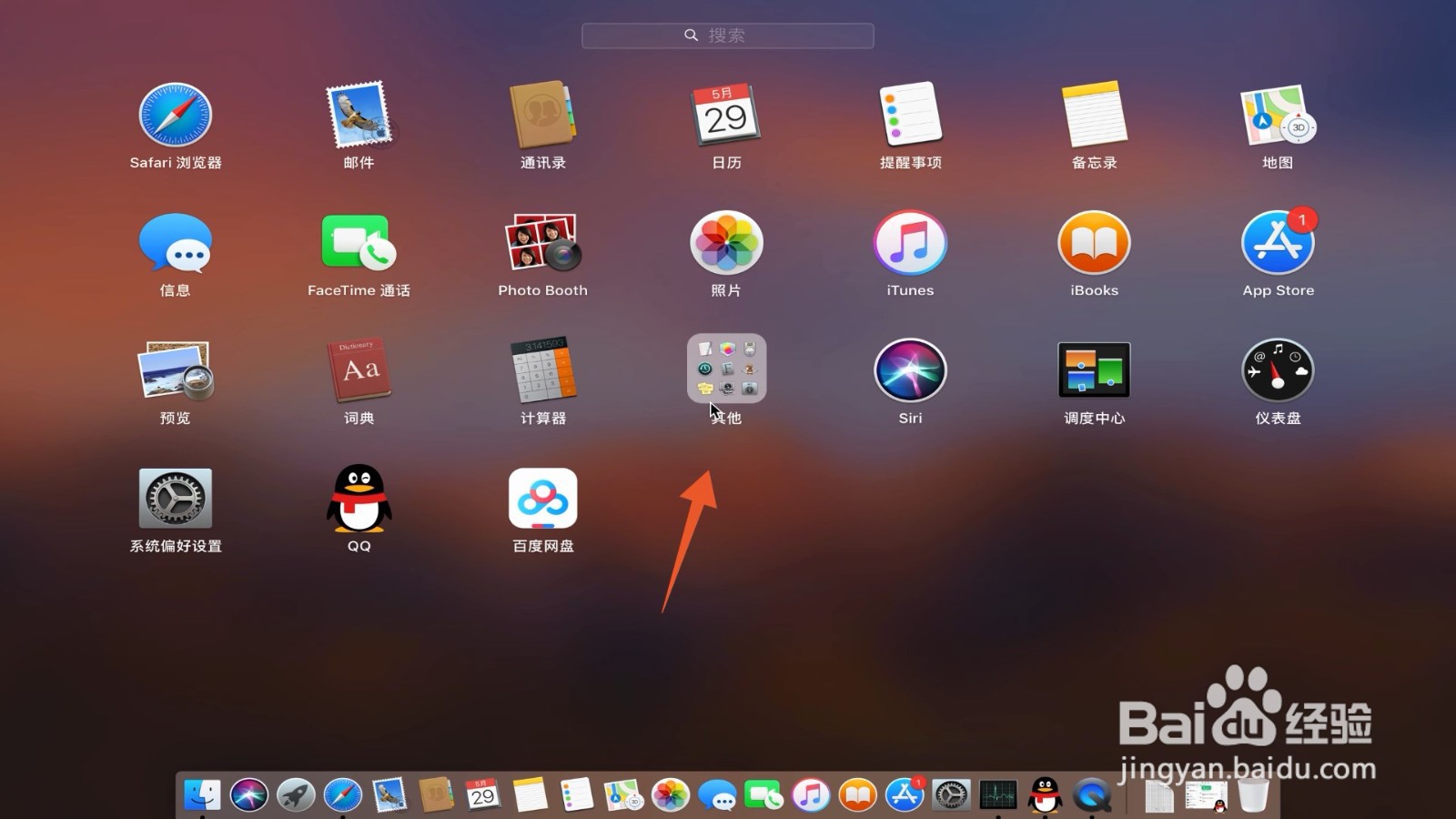Image resolution: width=1456 pixels, height=819 pixels.
Task: Open Contacts book in the Dock
Action: [x=436, y=795]
